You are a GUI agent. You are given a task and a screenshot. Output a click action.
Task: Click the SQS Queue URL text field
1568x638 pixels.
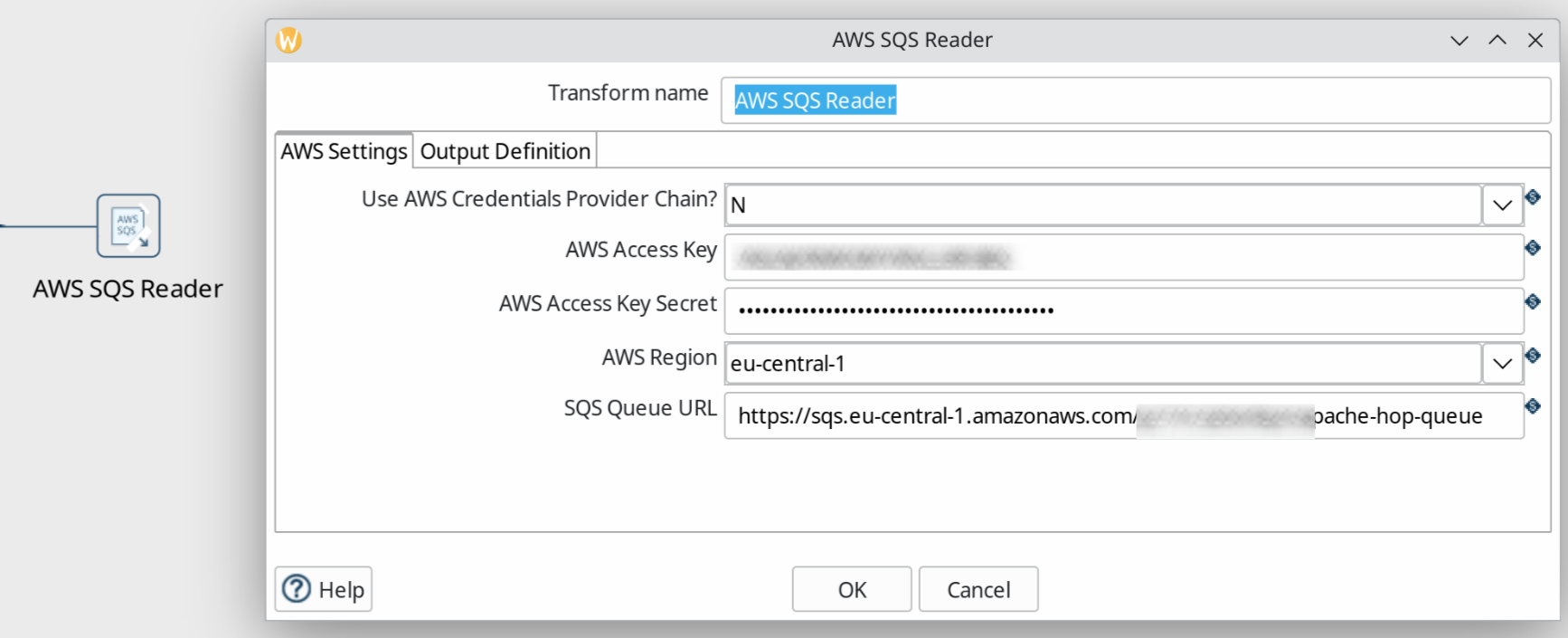(1123, 416)
